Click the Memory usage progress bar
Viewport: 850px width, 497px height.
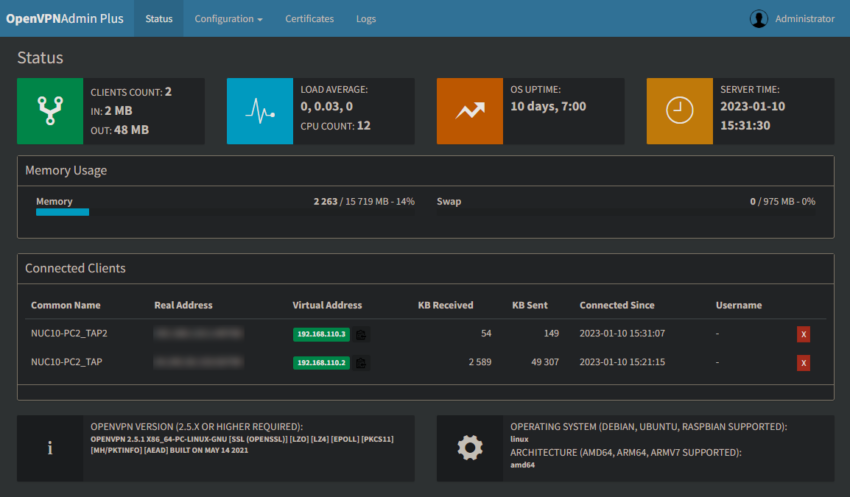[x=226, y=212]
